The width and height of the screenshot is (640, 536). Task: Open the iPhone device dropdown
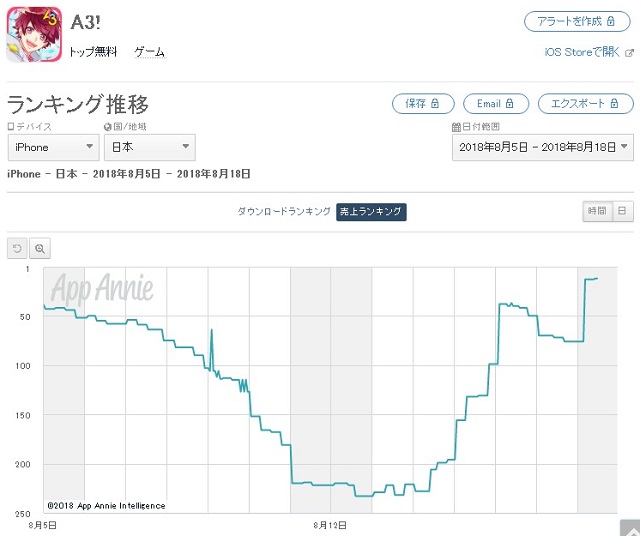tap(53, 147)
